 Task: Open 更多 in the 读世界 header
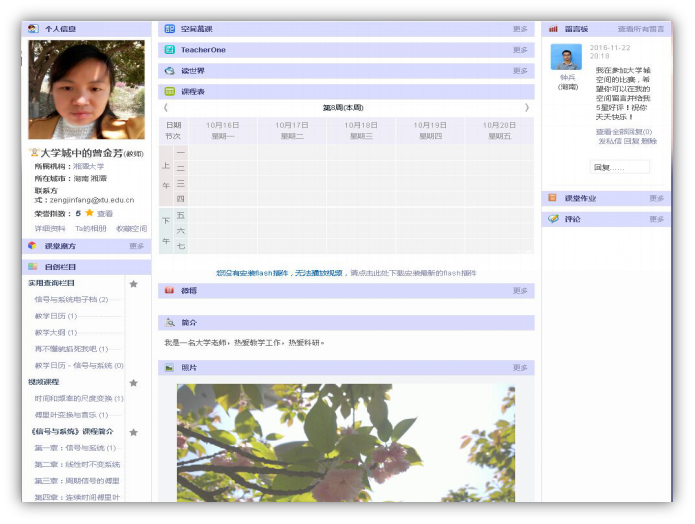(520, 70)
